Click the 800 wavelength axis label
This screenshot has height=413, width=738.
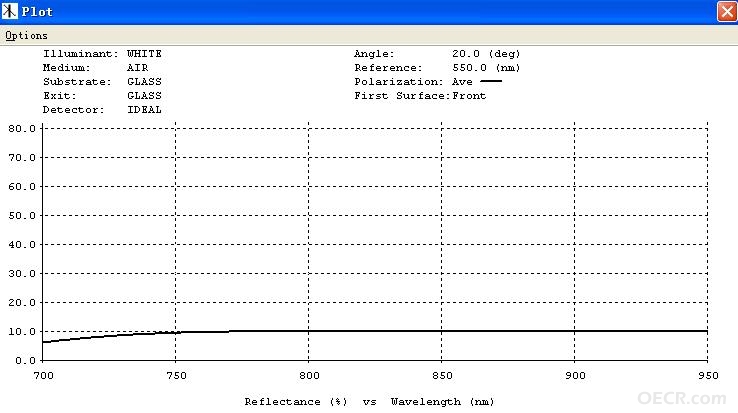[x=309, y=376]
